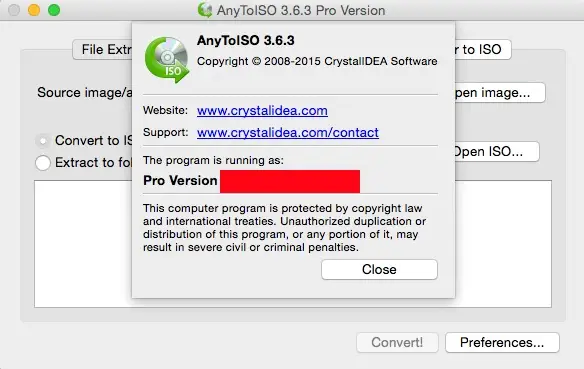Click the yellow minimize window button
Viewport: 584px width, 369px height.
coord(34,10)
